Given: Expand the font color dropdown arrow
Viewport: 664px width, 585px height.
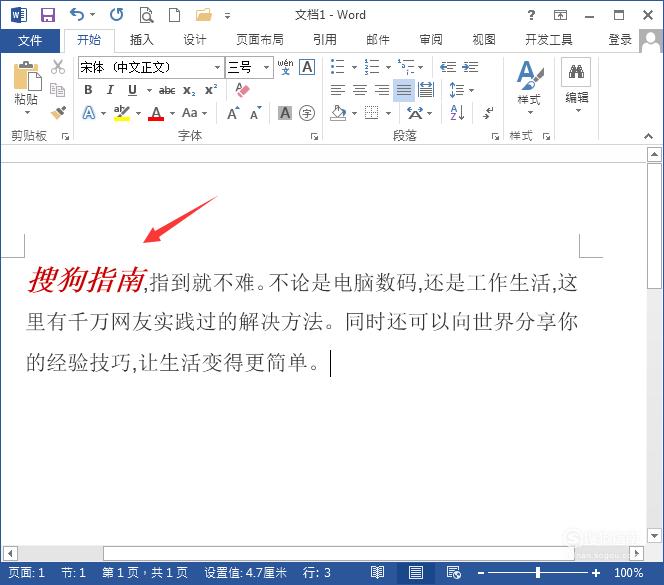Looking at the screenshot, I should pos(172,114).
